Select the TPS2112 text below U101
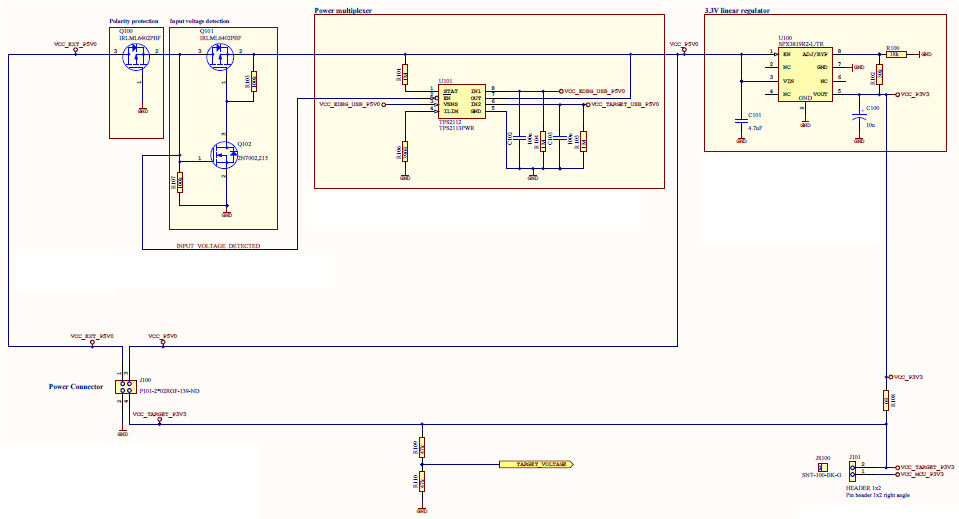Screen dimensions: 959x519 tap(450, 122)
